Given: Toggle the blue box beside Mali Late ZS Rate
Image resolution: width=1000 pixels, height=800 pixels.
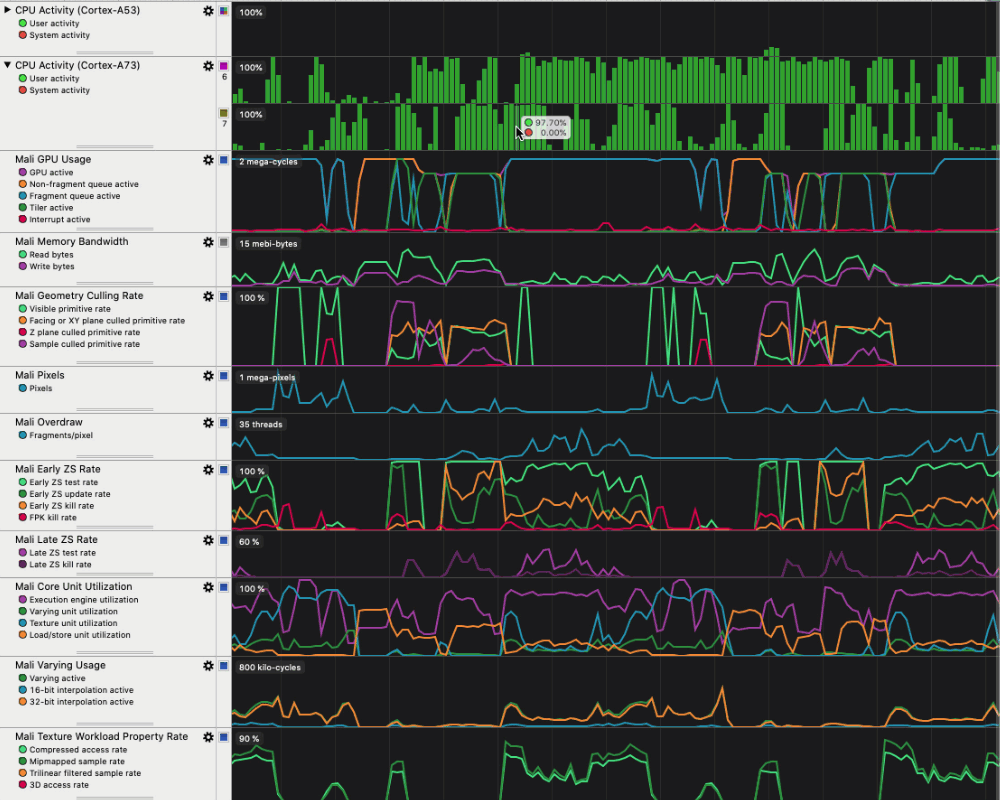Looking at the screenshot, I should [224, 541].
